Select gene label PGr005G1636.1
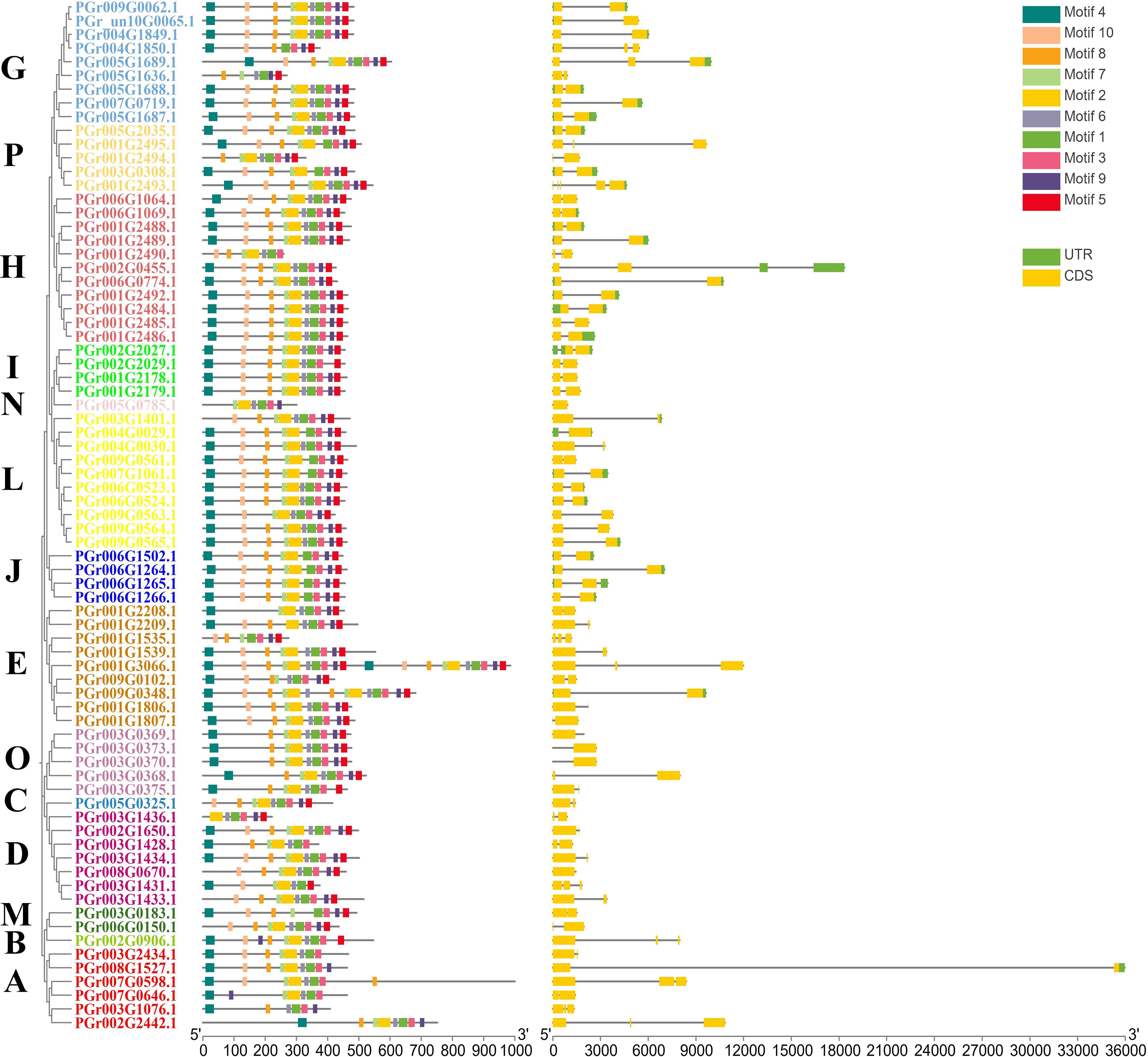 [x=126, y=76]
